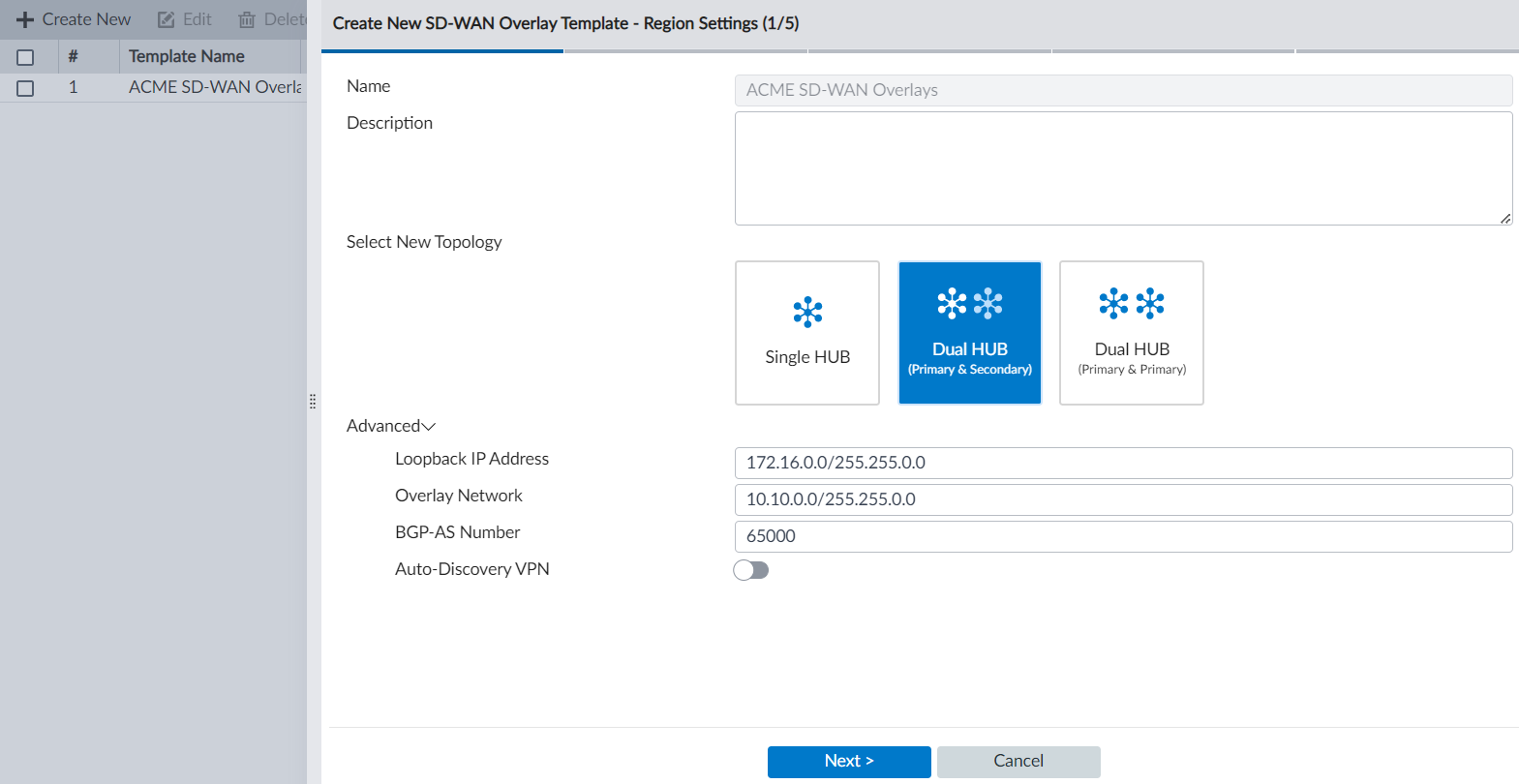Cancel the overlay template wizard
Image resolution: width=1519 pixels, height=784 pixels.
coord(1018,762)
